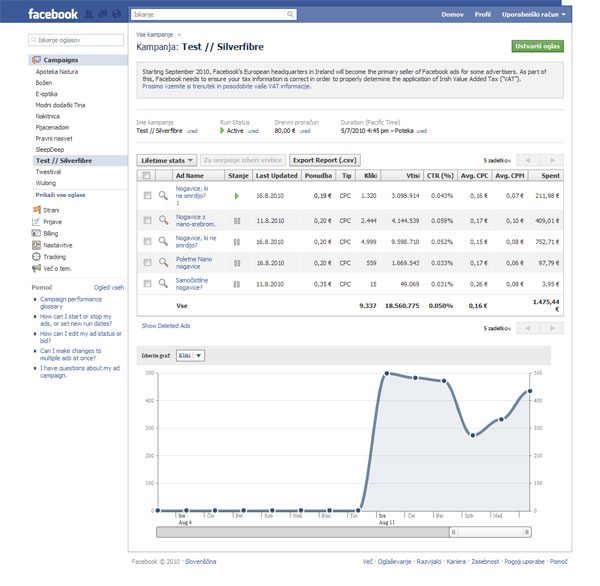Check the box for 'Nogavice z nano-srebrom'
Screen dimensions: 600x586
pyautogui.click(x=147, y=220)
